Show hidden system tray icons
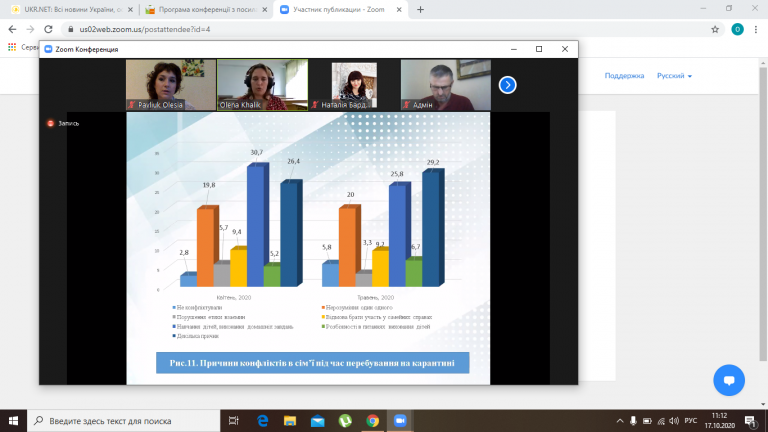This screenshot has width=768, height=432. 620,421
